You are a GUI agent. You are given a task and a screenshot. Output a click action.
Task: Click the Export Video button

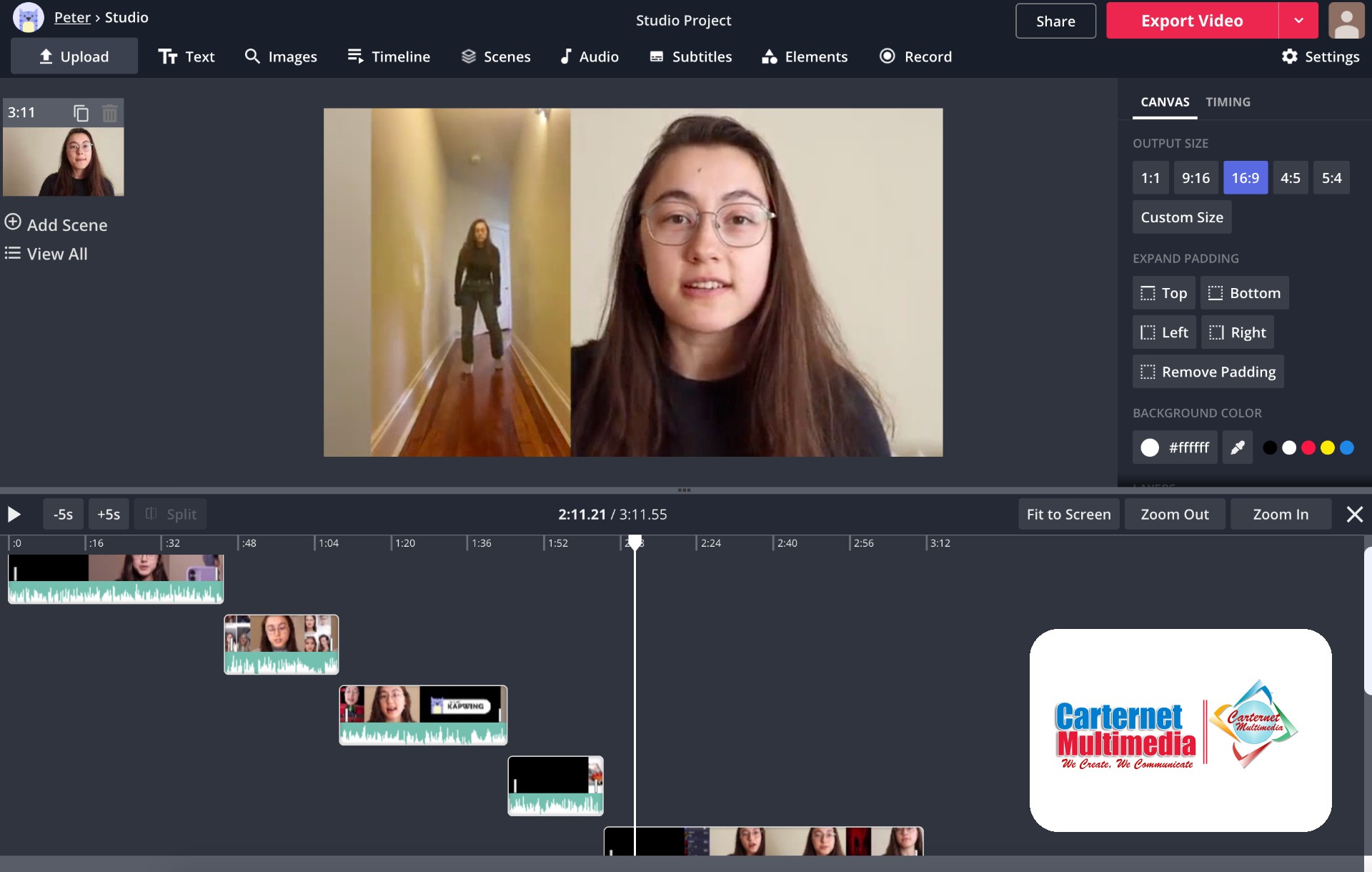click(x=1192, y=21)
